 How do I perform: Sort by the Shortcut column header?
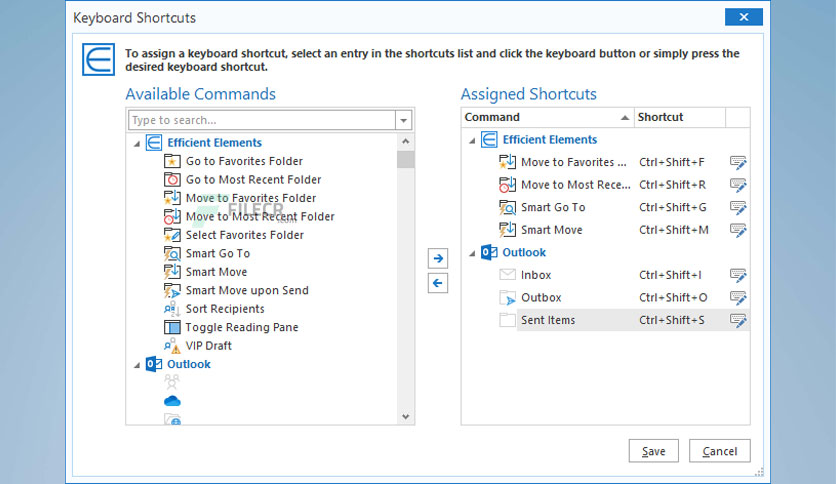coord(680,117)
